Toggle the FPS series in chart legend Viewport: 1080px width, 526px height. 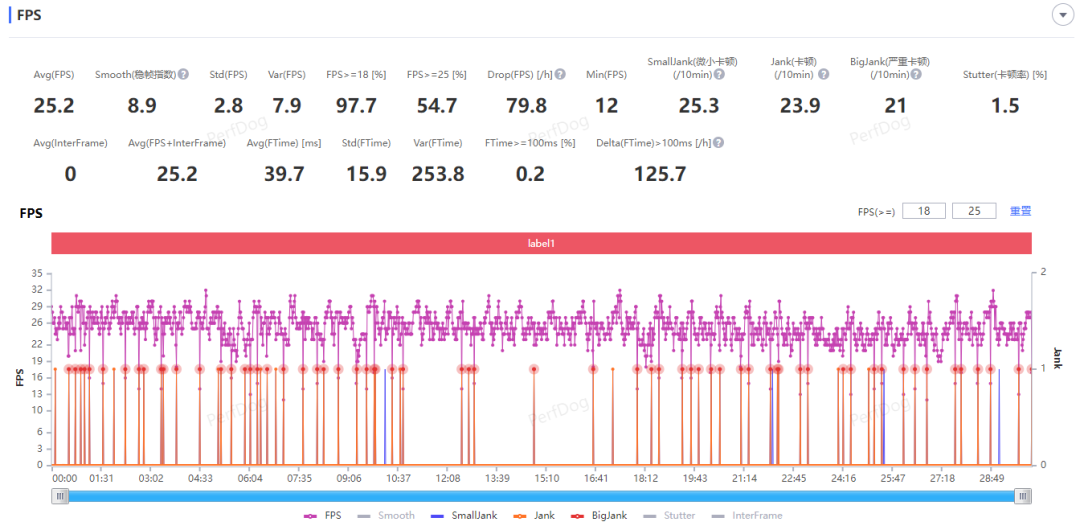pyautogui.click(x=322, y=515)
